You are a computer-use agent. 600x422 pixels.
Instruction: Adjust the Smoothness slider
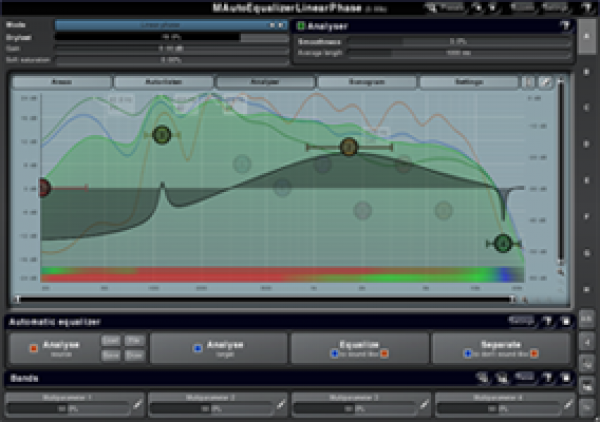coord(458,41)
